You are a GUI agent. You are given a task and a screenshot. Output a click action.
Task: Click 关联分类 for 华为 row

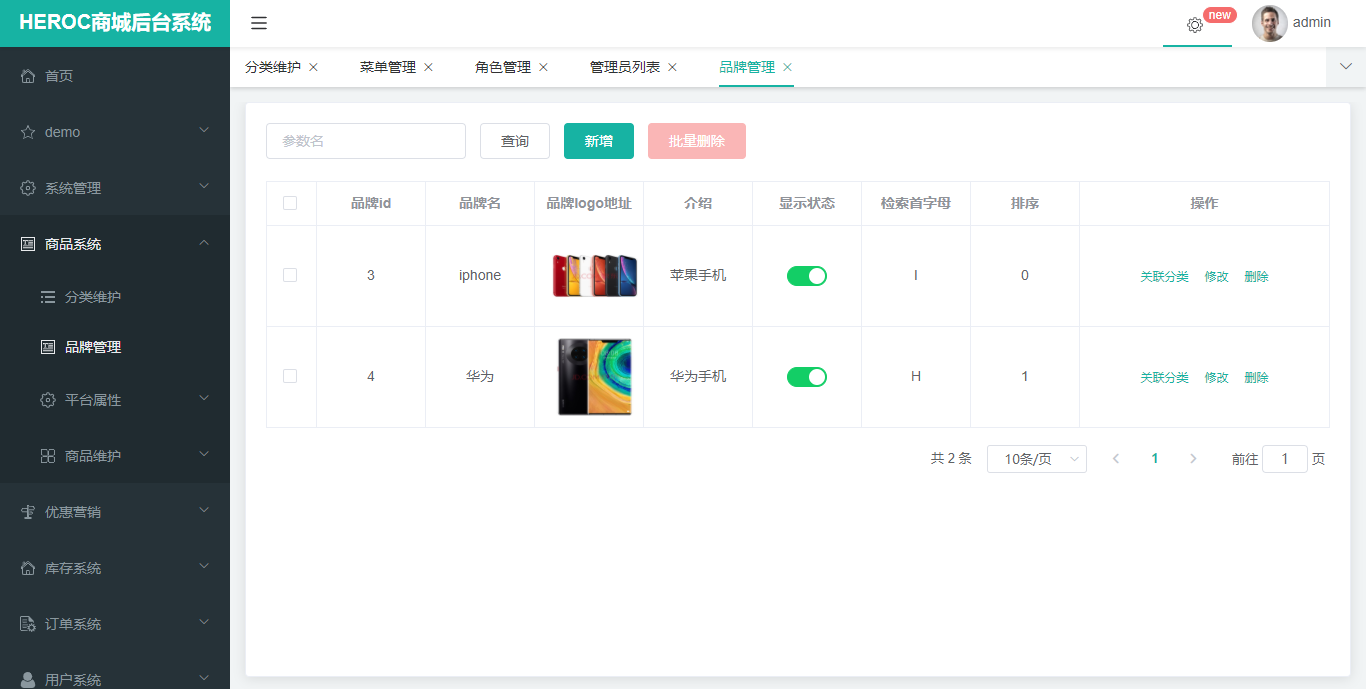(1165, 378)
